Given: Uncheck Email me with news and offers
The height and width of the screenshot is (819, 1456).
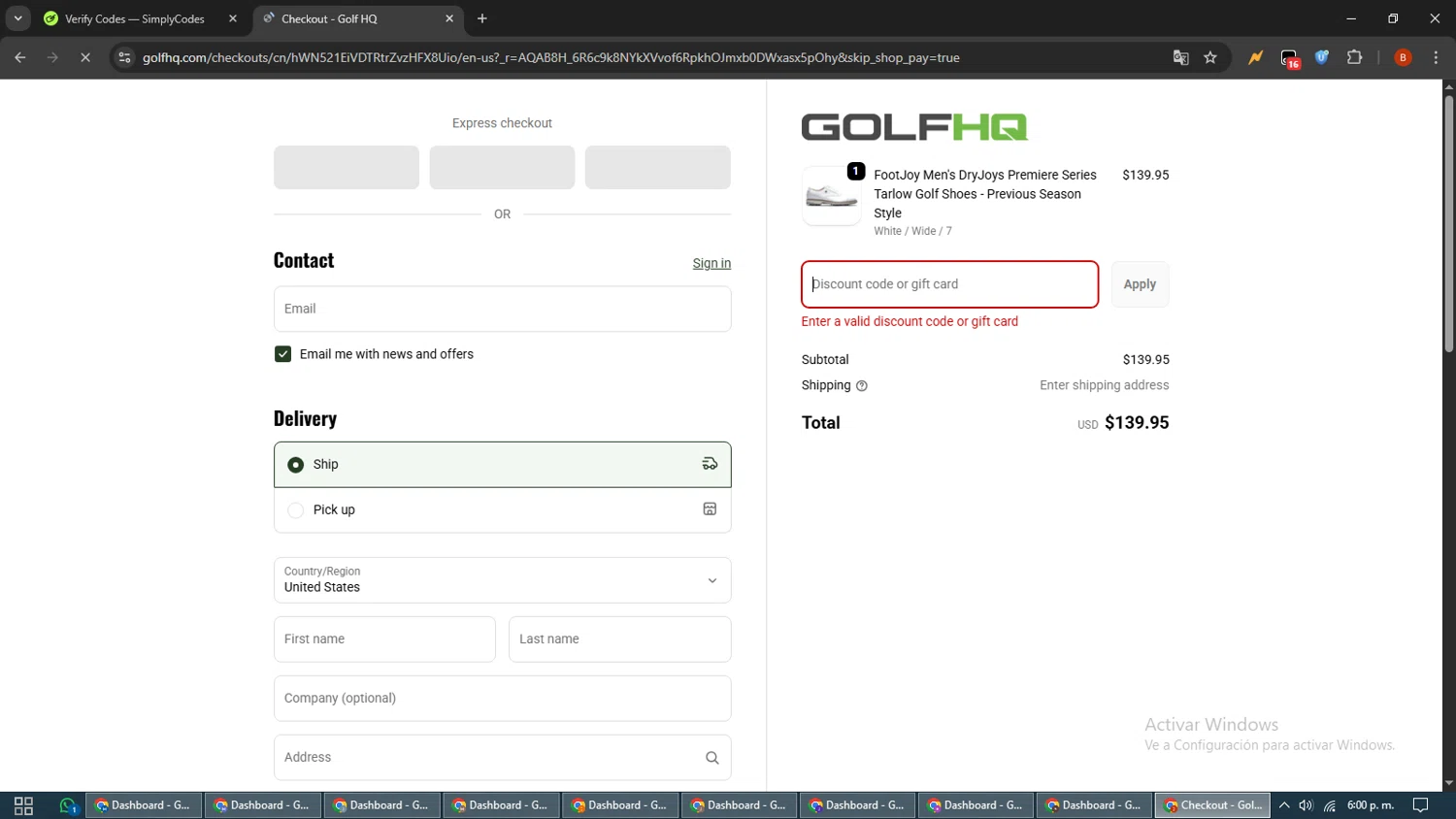Looking at the screenshot, I should pos(282,354).
